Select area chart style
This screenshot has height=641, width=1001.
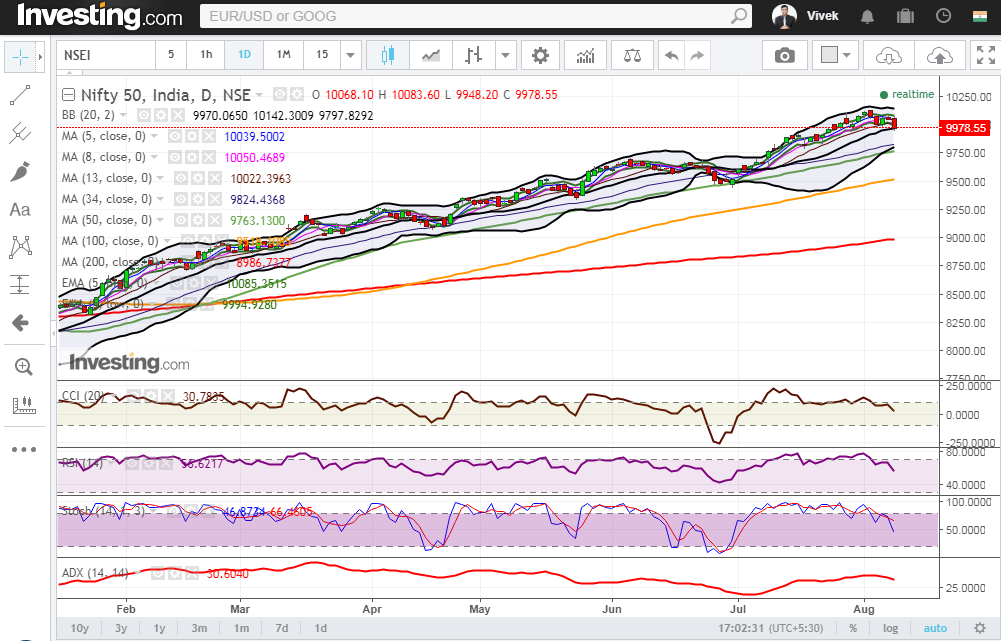[431, 56]
